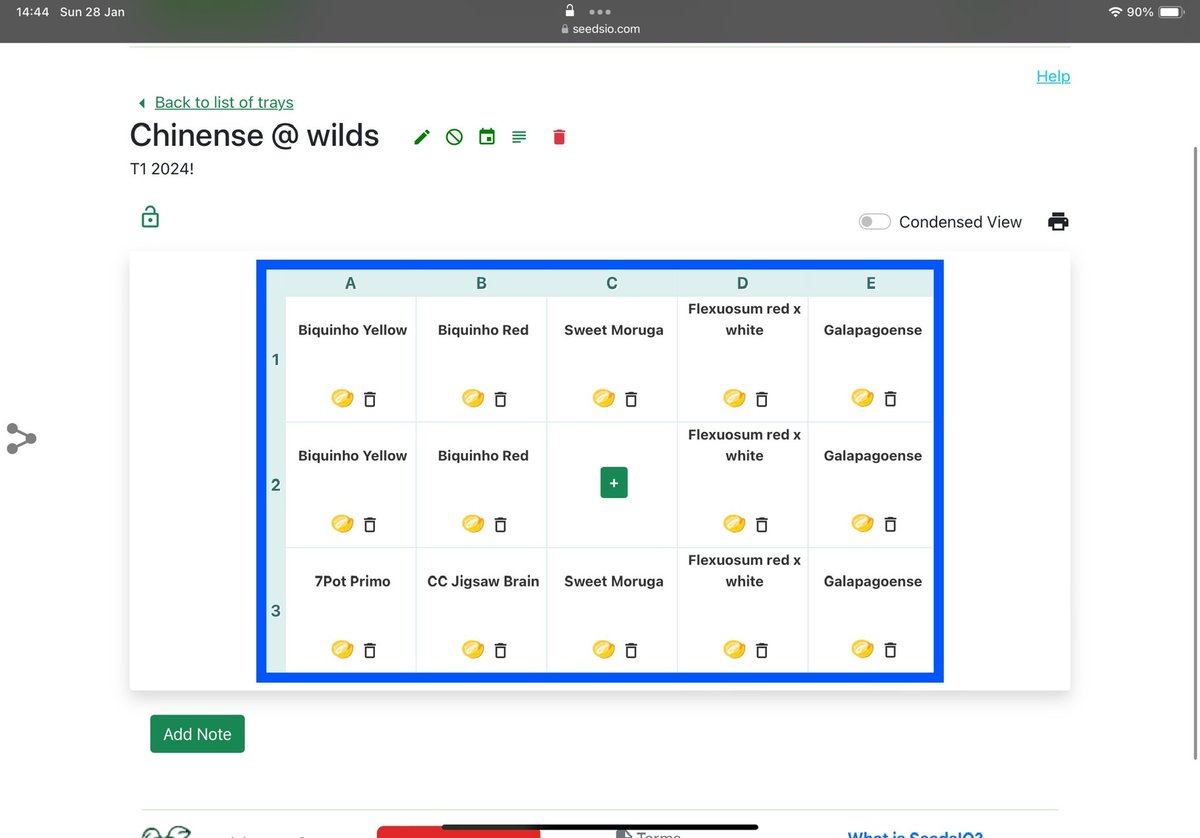This screenshot has width=1200, height=838.
Task: Click the seed icon in cell E2 Galapagoense
Action: click(x=862, y=523)
